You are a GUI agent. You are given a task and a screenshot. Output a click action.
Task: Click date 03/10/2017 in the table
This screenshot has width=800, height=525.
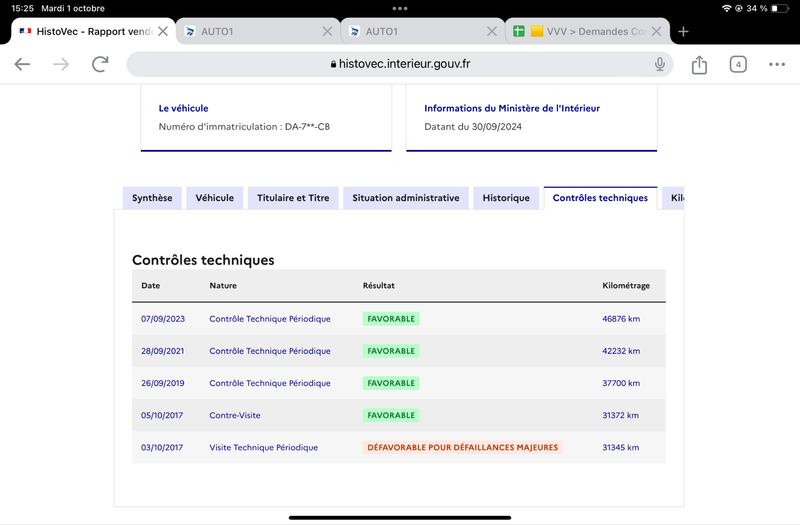(x=162, y=447)
